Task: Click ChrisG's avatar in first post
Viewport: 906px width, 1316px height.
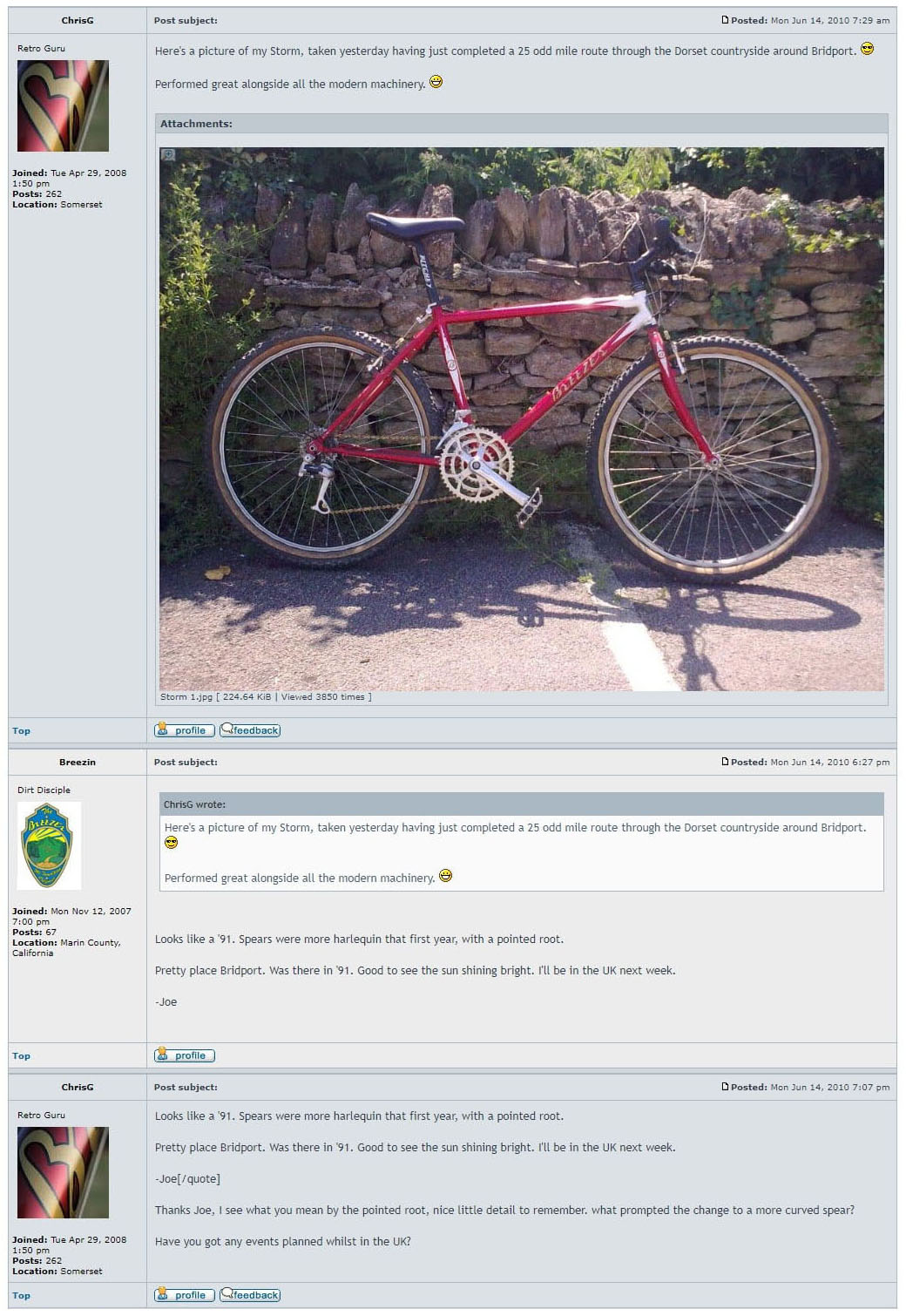Action: pyautogui.click(x=63, y=105)
